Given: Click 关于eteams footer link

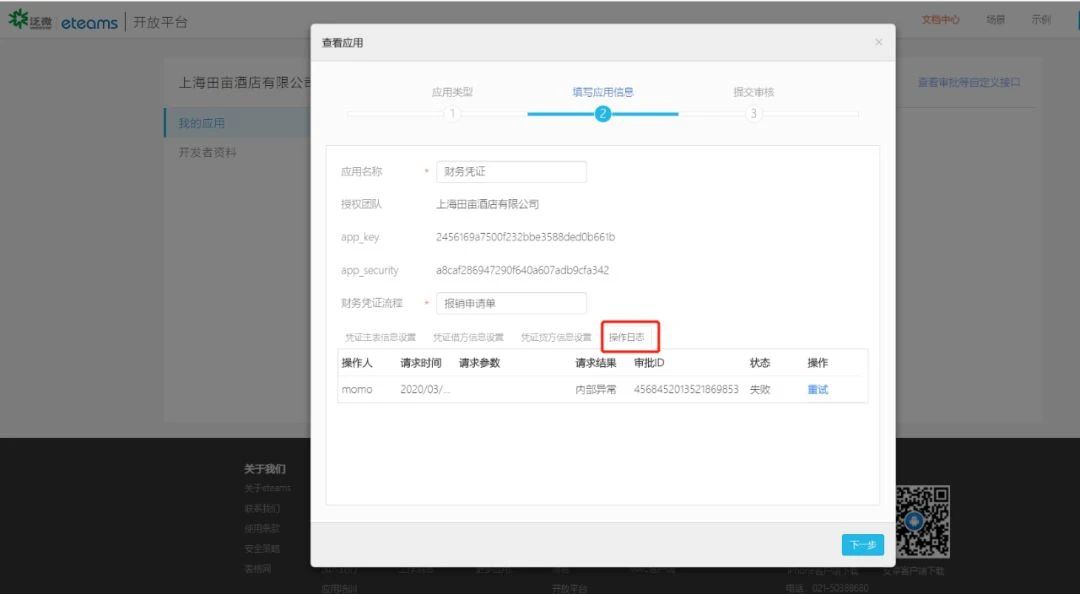Looking at the screenshot, I should (x=267, y=488).
